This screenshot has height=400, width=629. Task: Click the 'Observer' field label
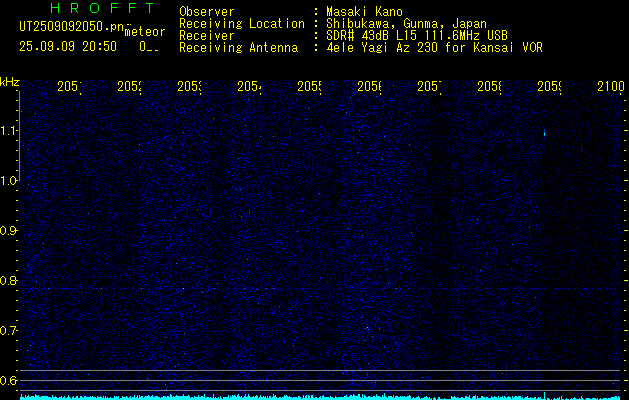(x=207, y=12)
